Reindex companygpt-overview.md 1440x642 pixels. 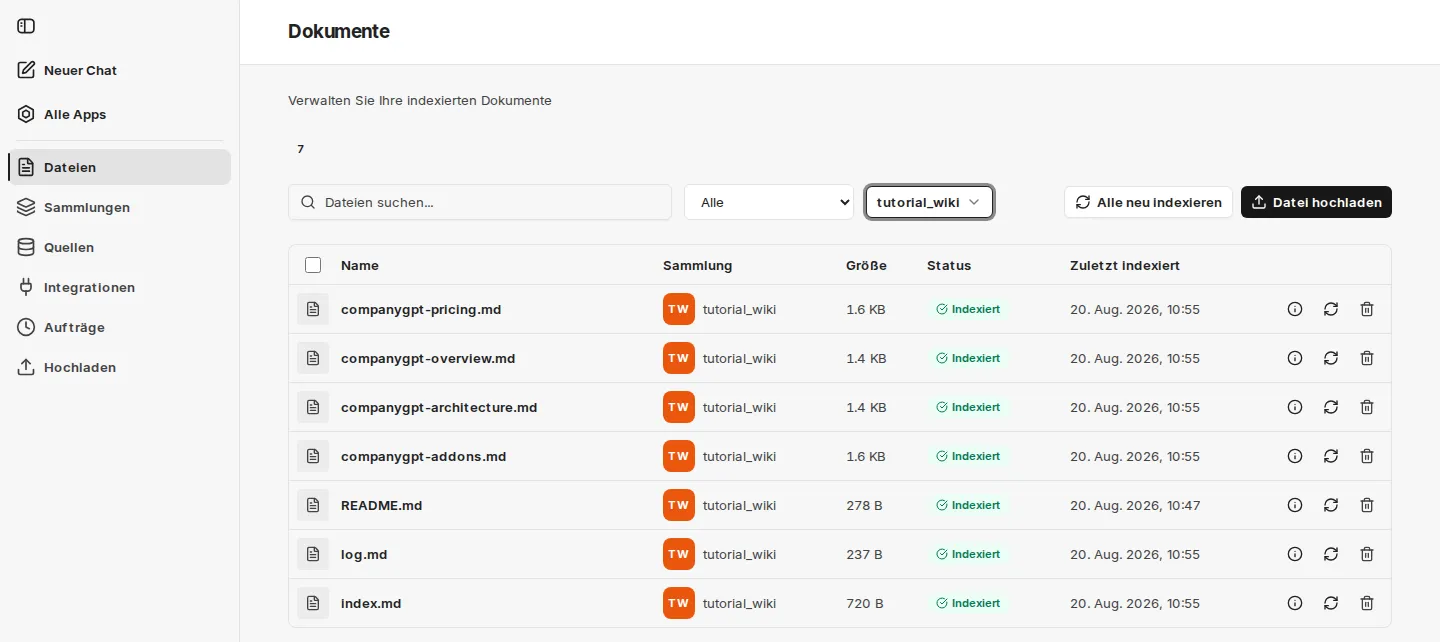tap(1331, 358)
